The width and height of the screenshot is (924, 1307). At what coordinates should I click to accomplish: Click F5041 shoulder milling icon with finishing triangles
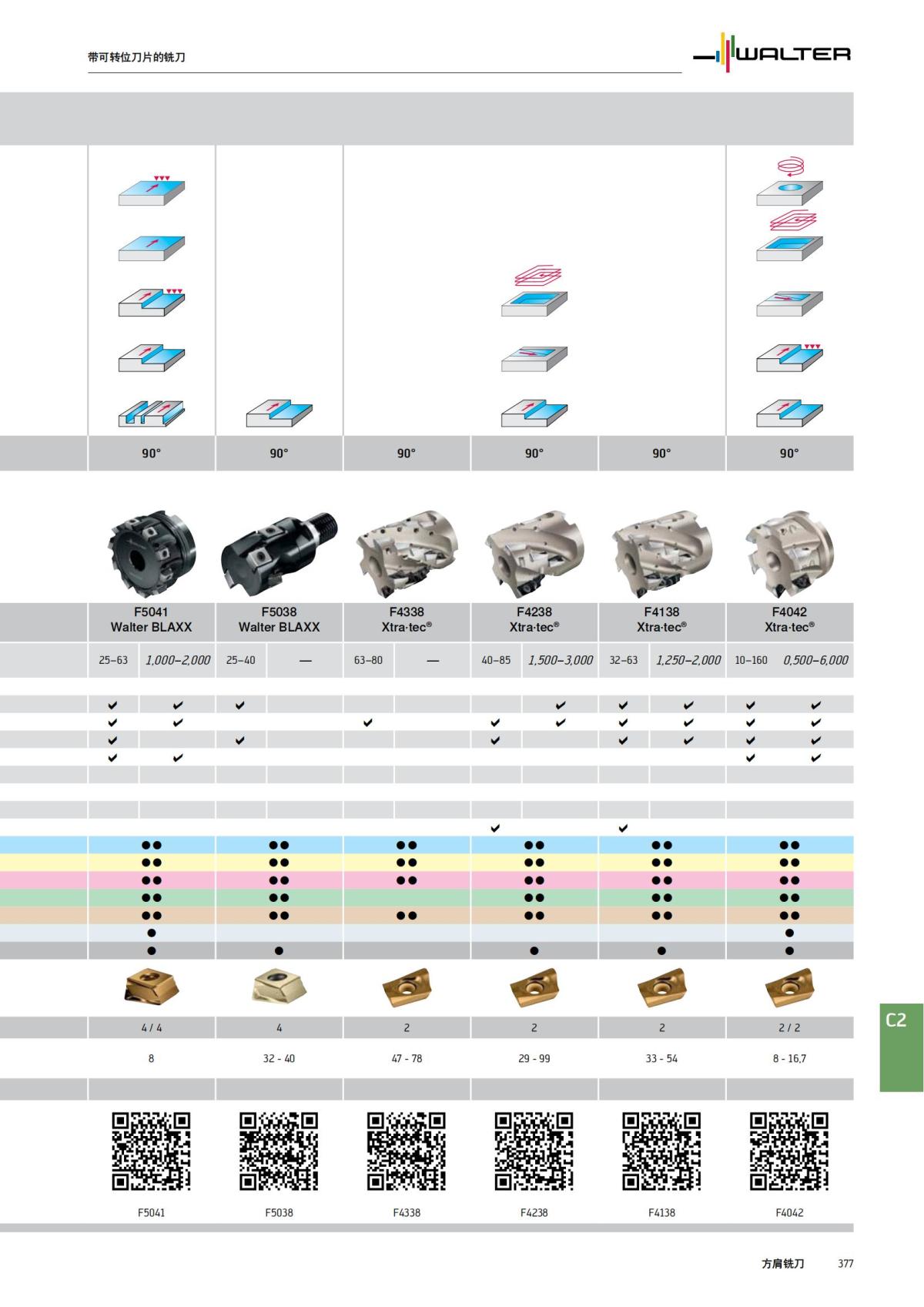click(152, 302)
